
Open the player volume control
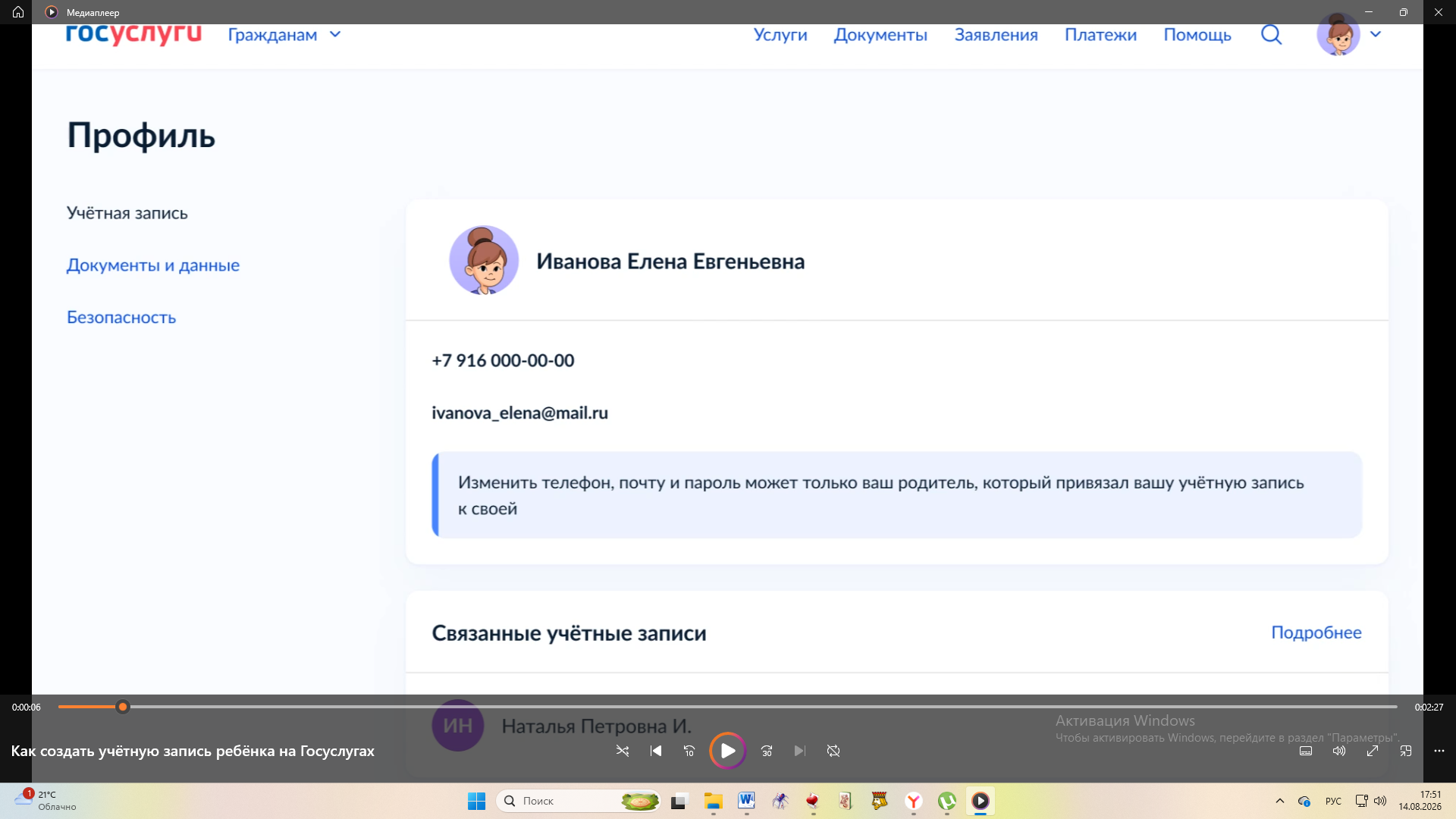(1339, 751)
